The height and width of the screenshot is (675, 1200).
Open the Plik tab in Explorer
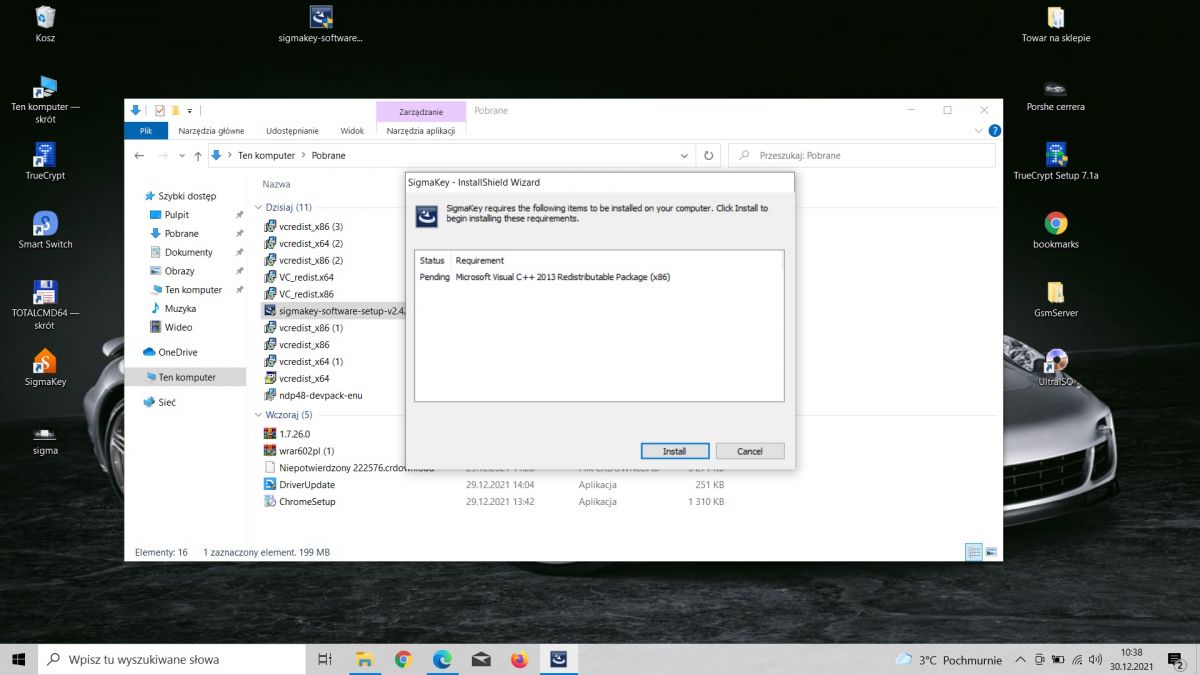[146, 130]
